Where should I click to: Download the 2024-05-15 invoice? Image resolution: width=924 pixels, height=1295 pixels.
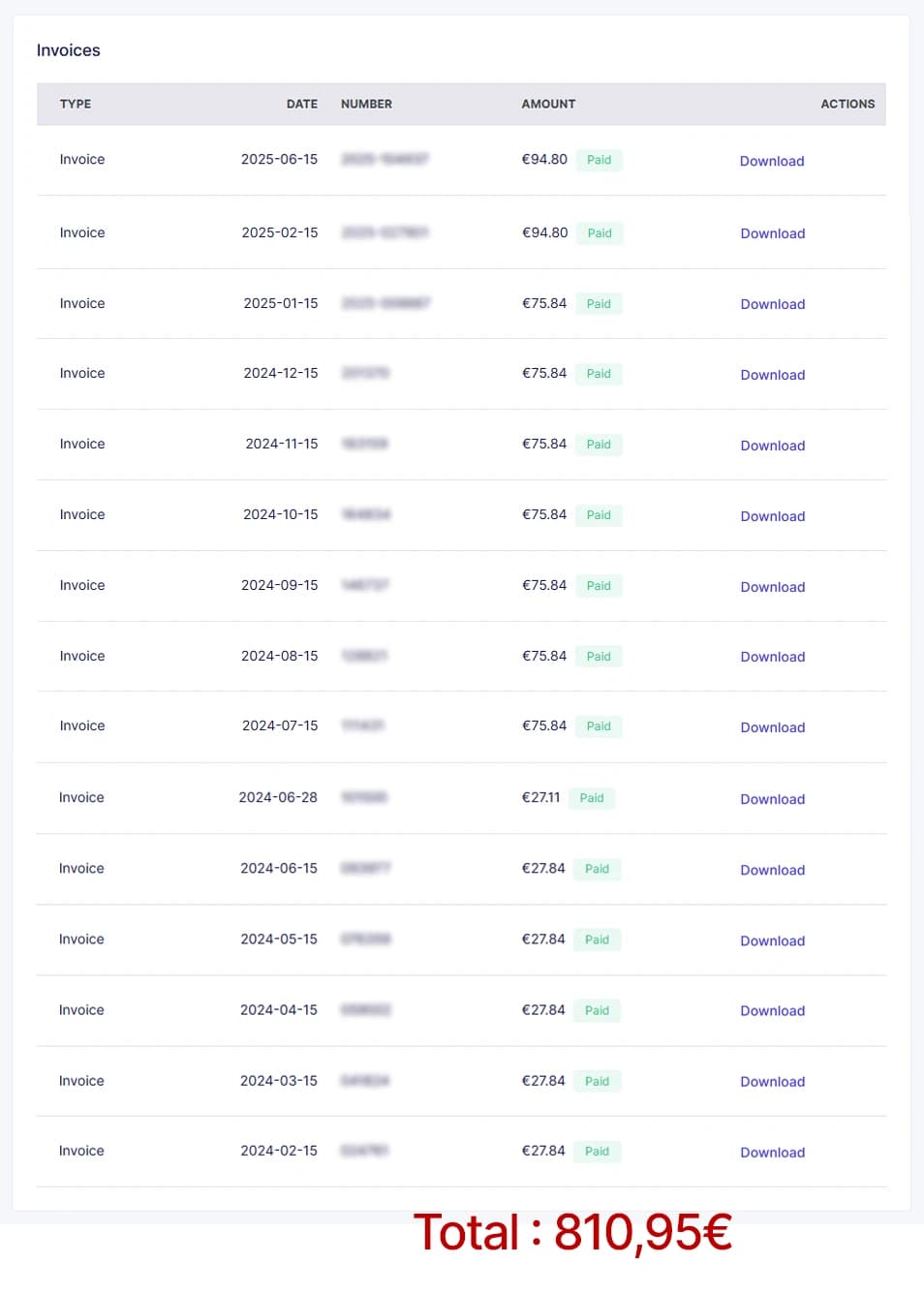772,940
